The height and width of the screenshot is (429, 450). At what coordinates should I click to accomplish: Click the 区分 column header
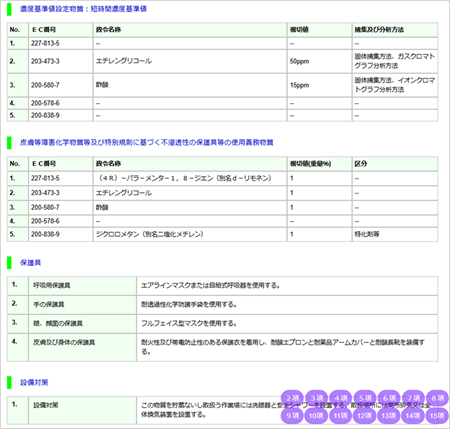coord(395,164)
